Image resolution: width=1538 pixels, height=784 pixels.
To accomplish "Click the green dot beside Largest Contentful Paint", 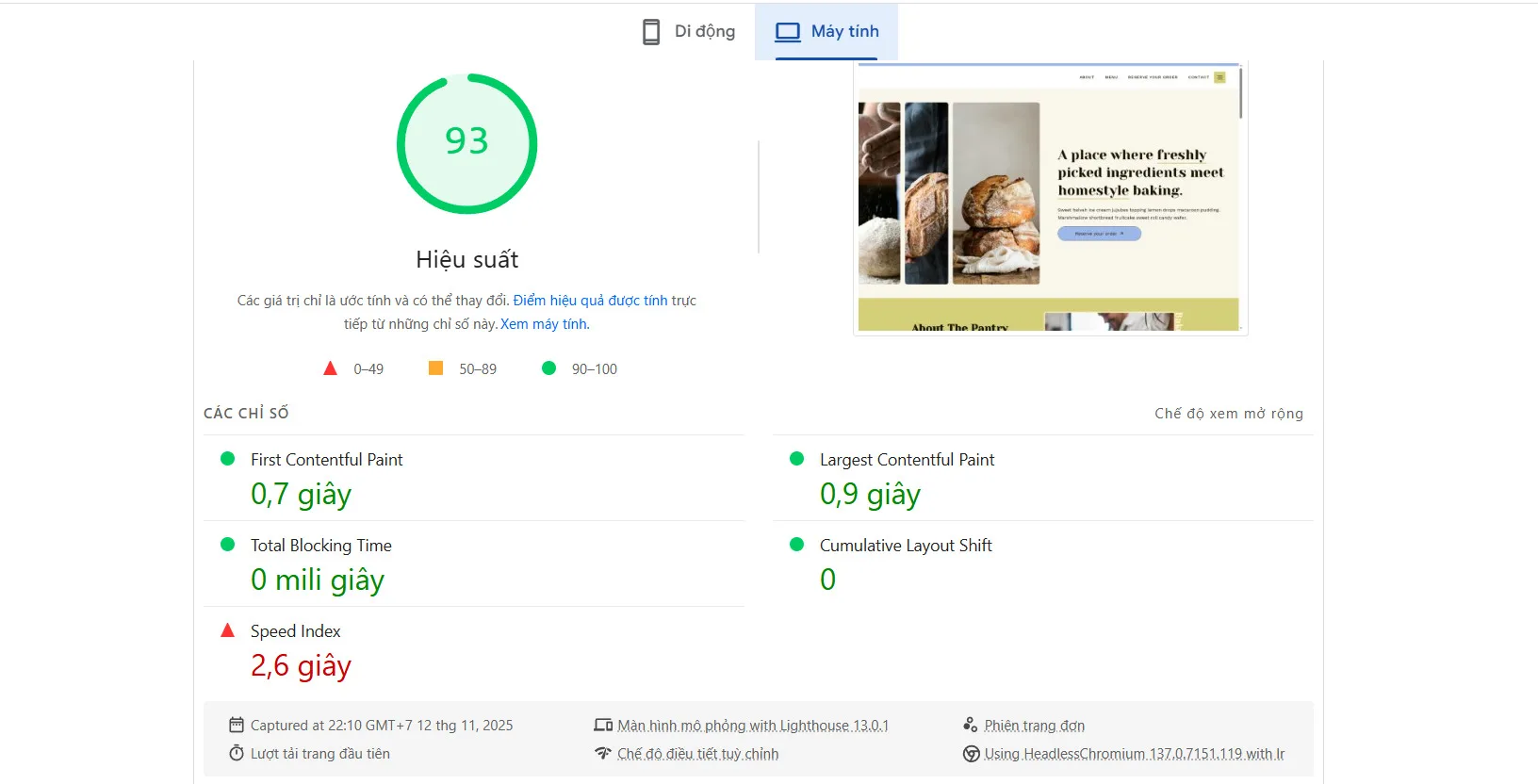I will pyautogui.click(x=796, y=459).
